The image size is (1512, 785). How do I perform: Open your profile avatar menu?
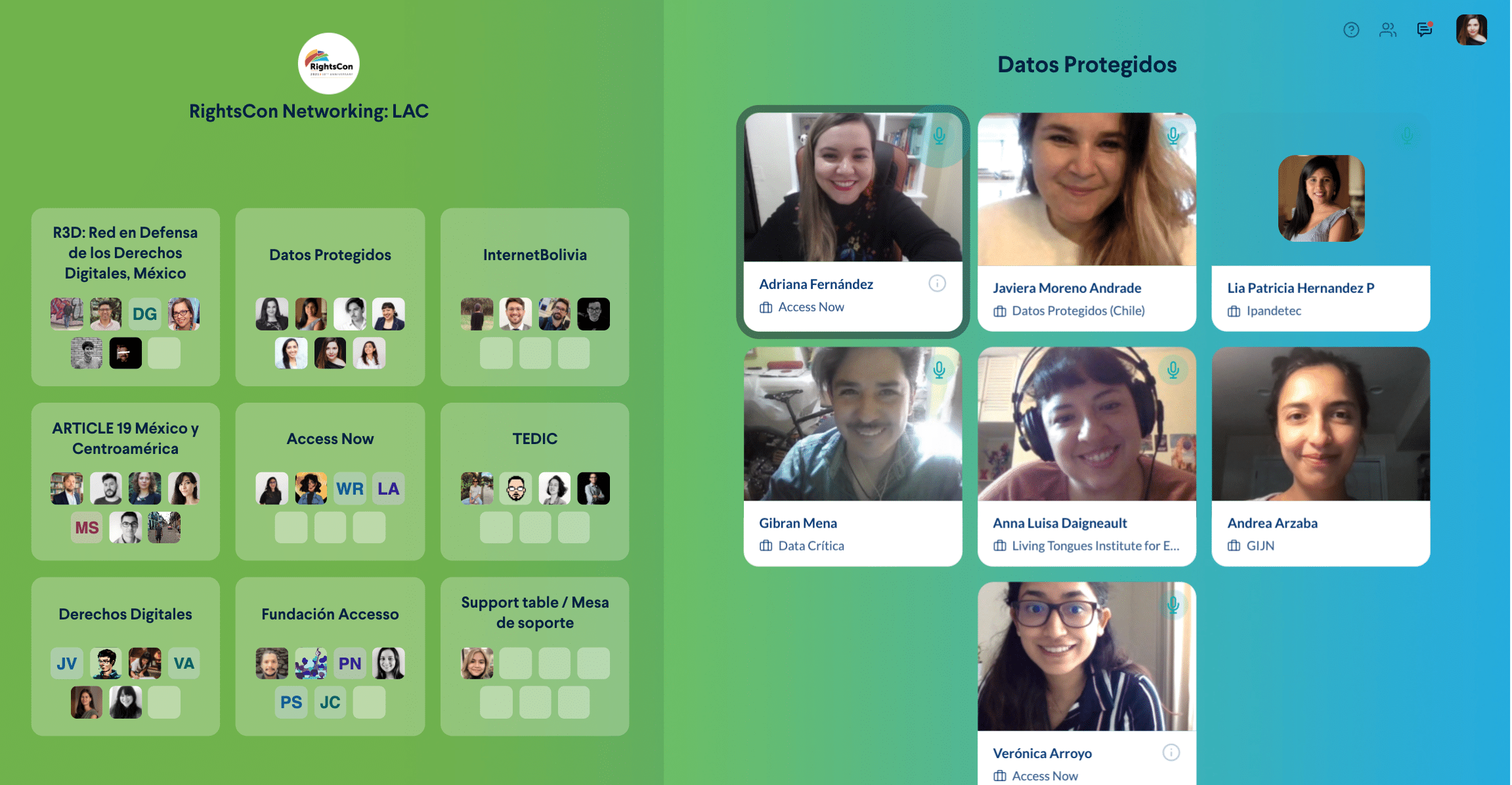point(1471,30)
